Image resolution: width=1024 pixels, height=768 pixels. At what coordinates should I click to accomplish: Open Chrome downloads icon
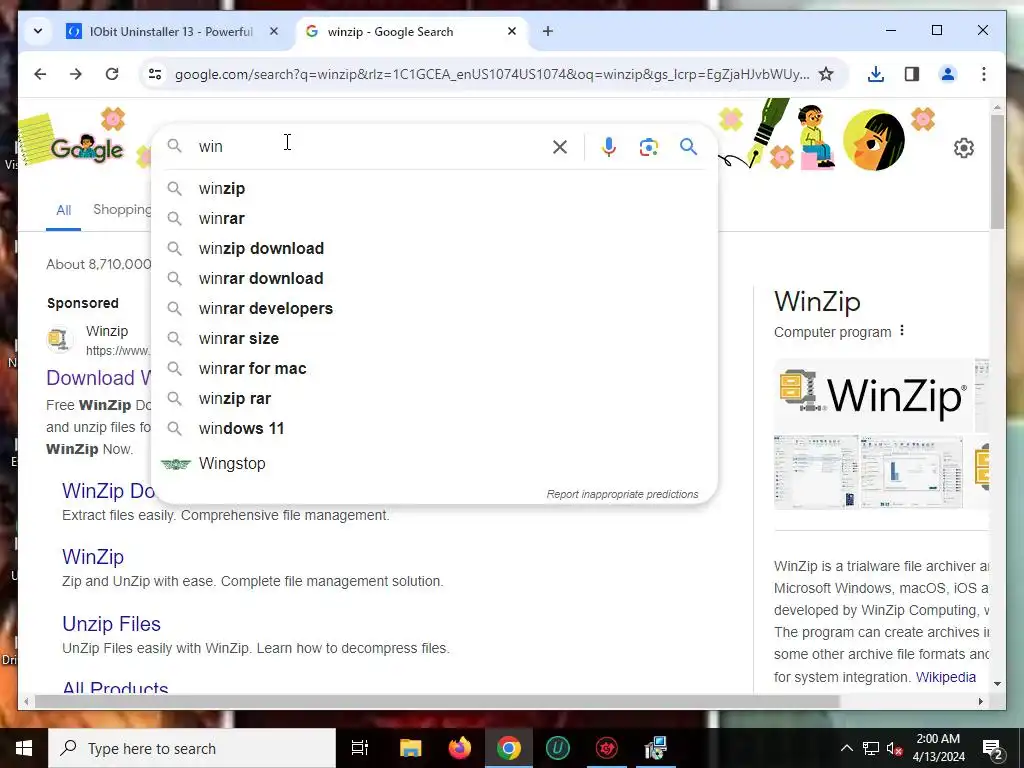[876, 74]
